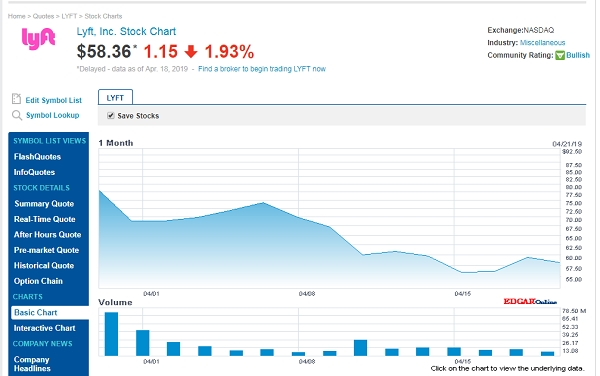Click the Edit Symbol List page icon

pos(16,99)
